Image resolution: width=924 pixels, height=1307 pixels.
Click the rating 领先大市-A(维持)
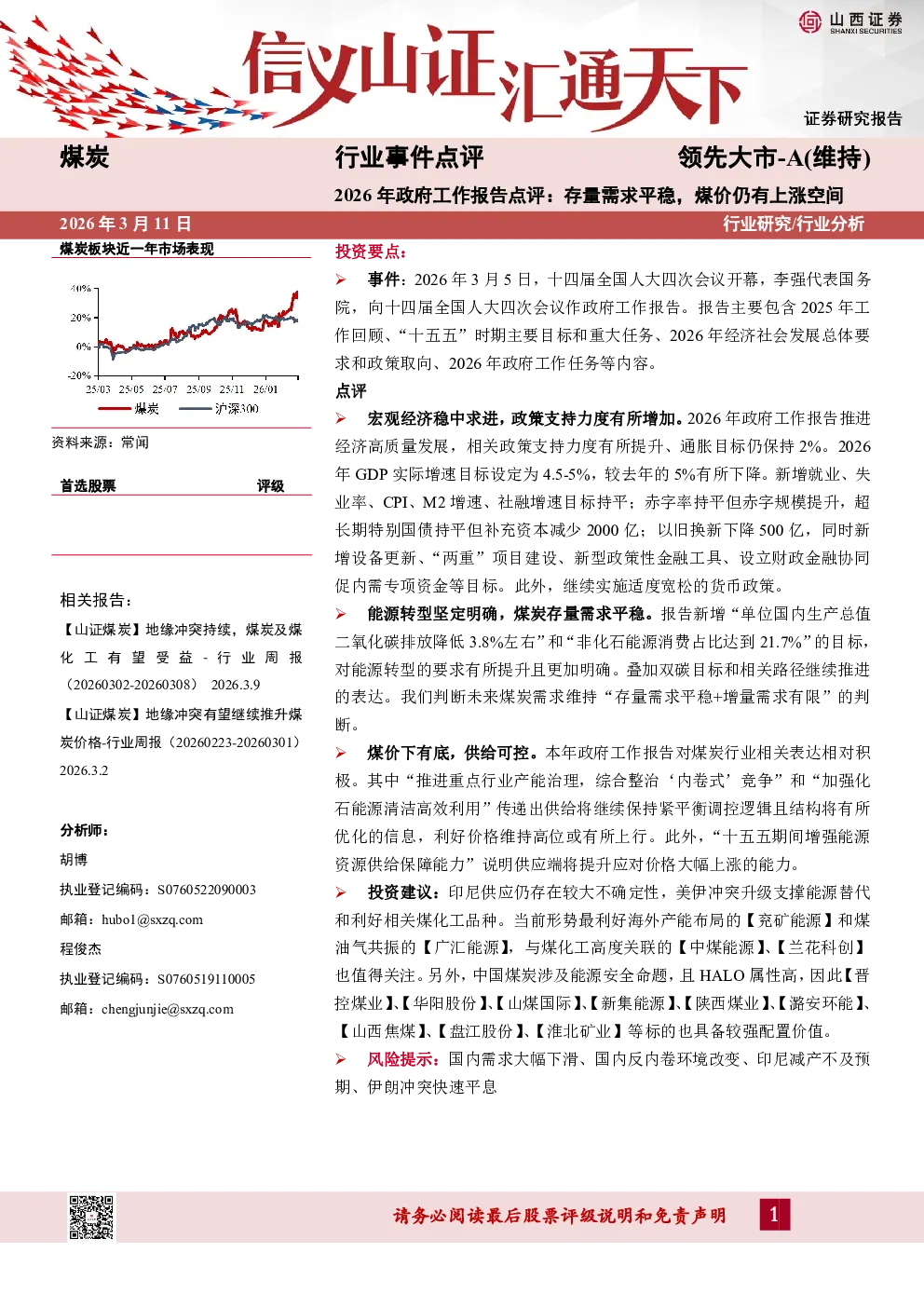774,157
